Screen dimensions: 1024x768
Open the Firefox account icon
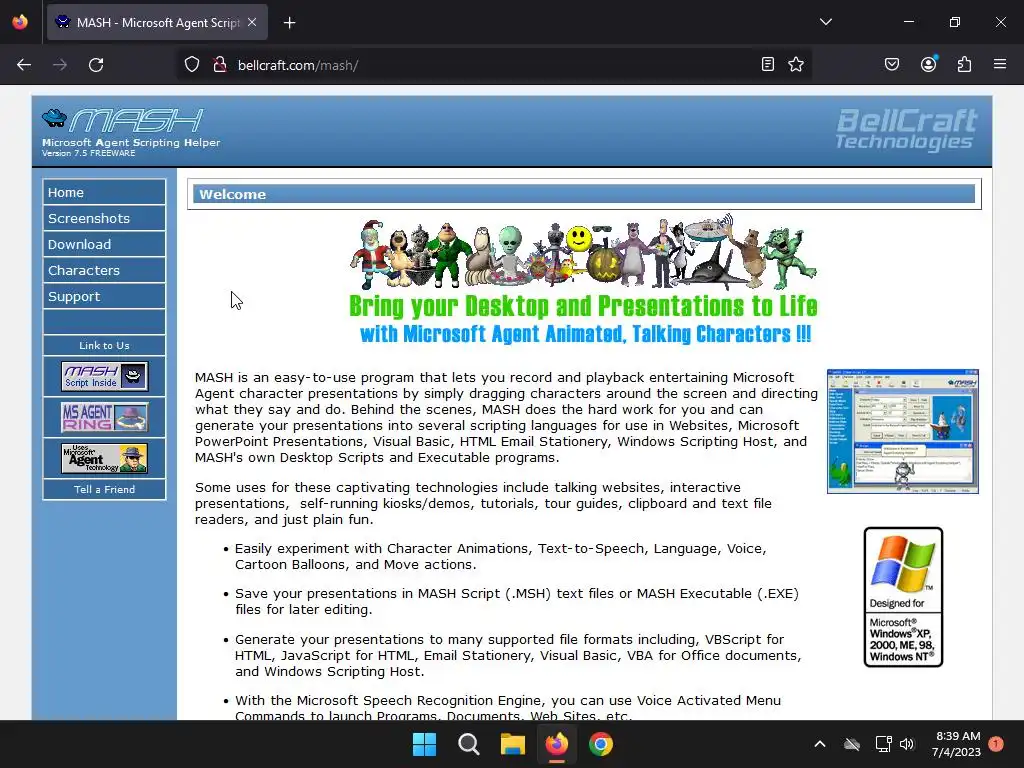(928, 64)
